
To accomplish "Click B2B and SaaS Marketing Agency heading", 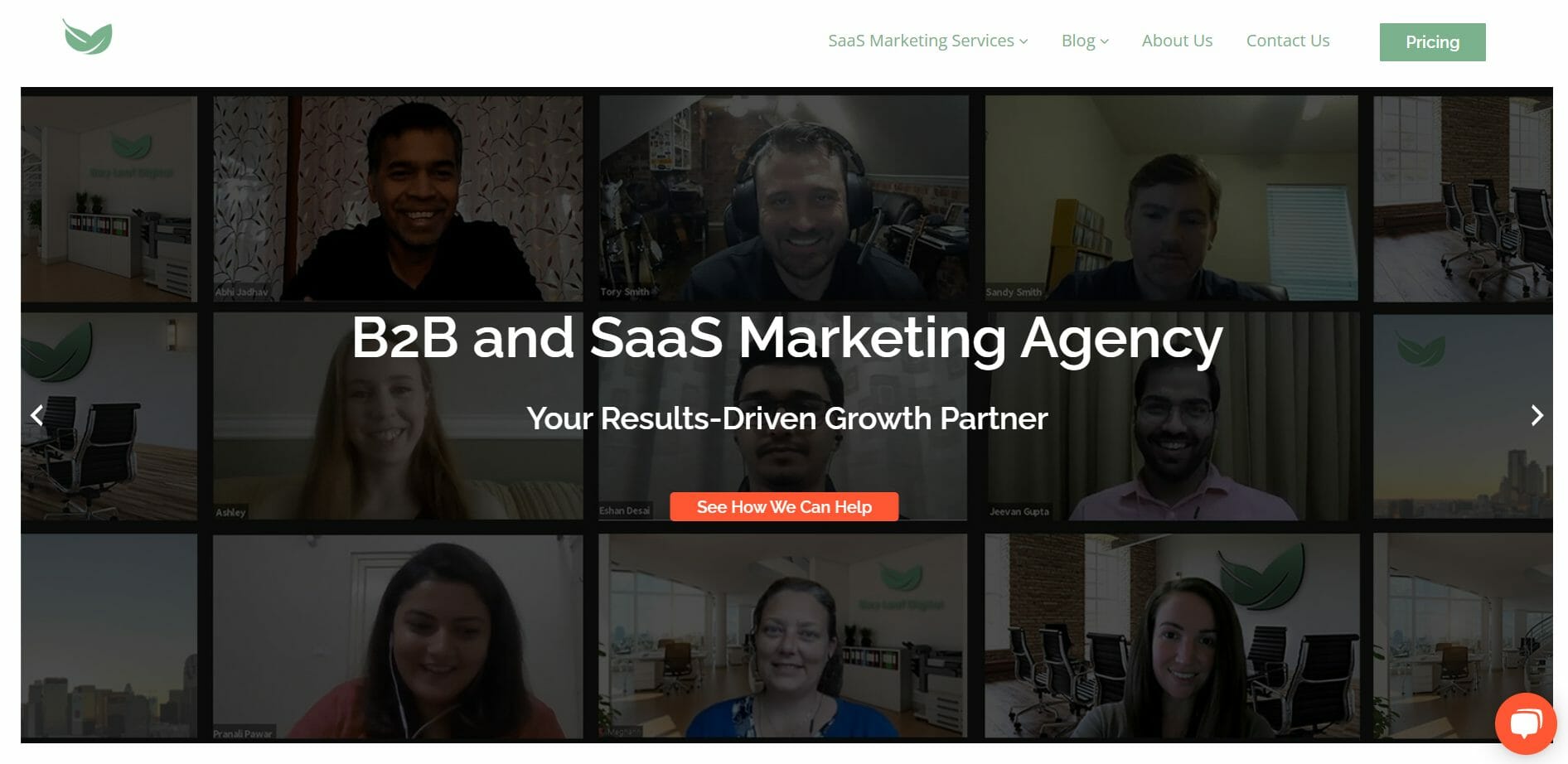I will (786, 338).
